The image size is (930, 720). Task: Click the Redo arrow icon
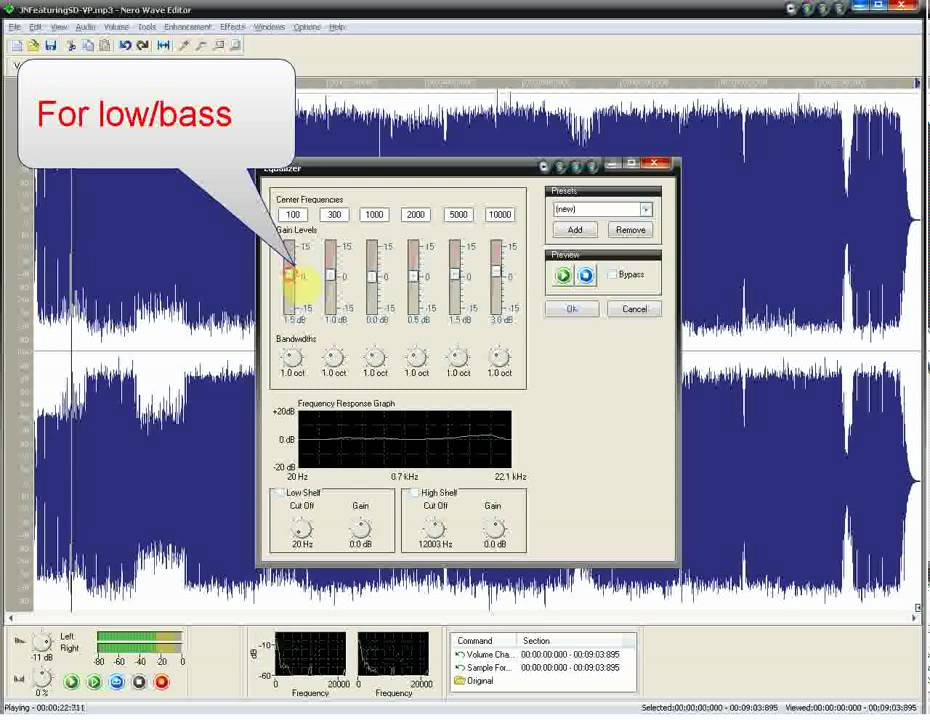[142, 46]
